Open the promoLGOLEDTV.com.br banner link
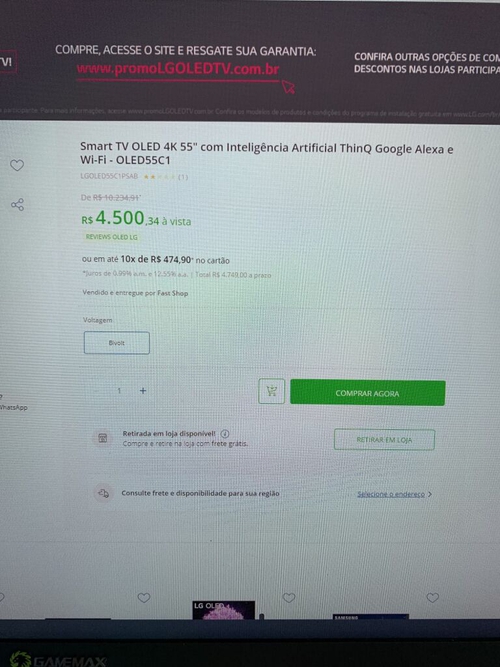The height and width of the screenshot is (667, 500). pos(178,69)
